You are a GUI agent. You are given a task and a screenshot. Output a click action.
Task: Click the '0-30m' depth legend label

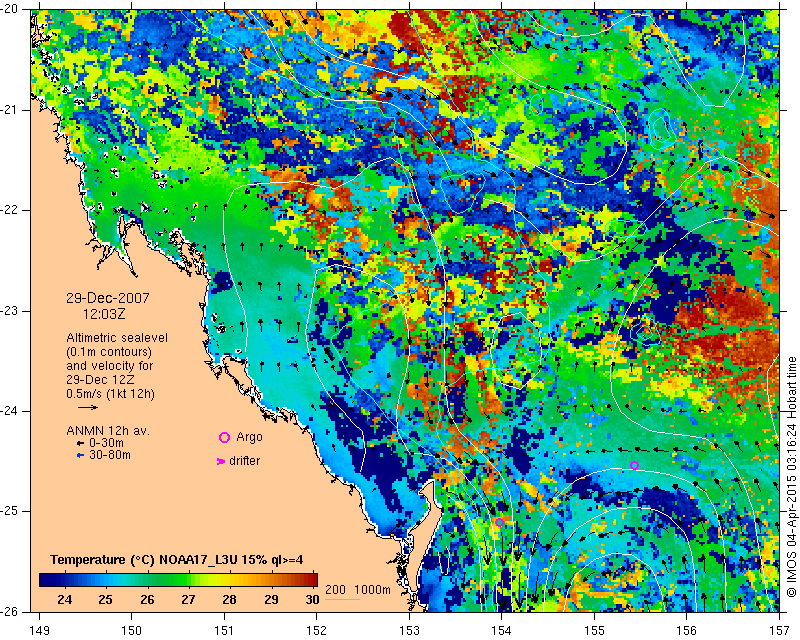coord(106,443)
